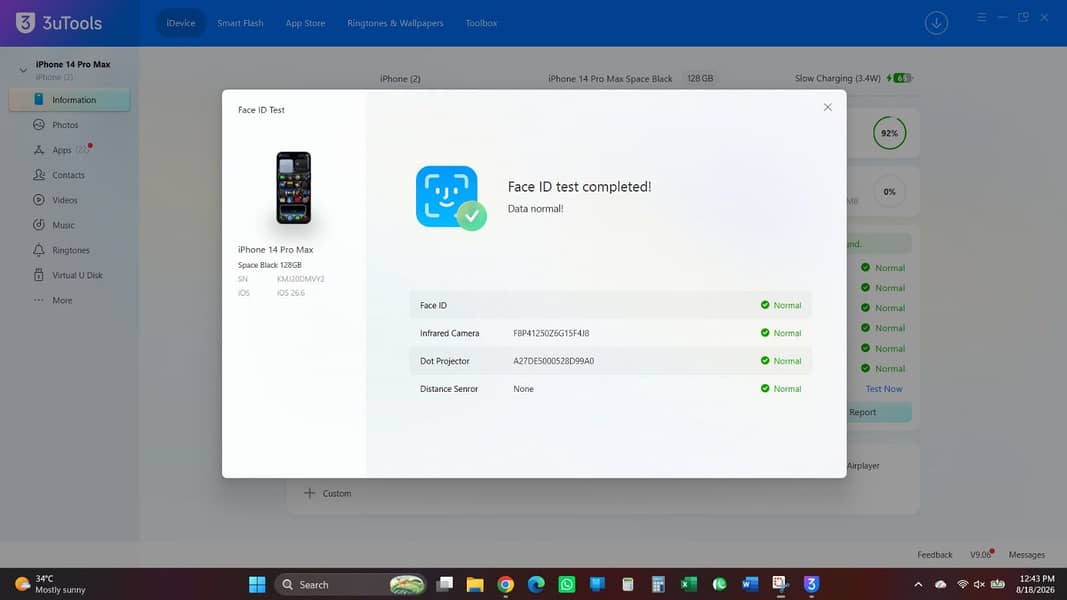Viewport: 1067px width, 600px height.
Task: Click Normal status on Infrared Camera row
Action: coord(781,333)
